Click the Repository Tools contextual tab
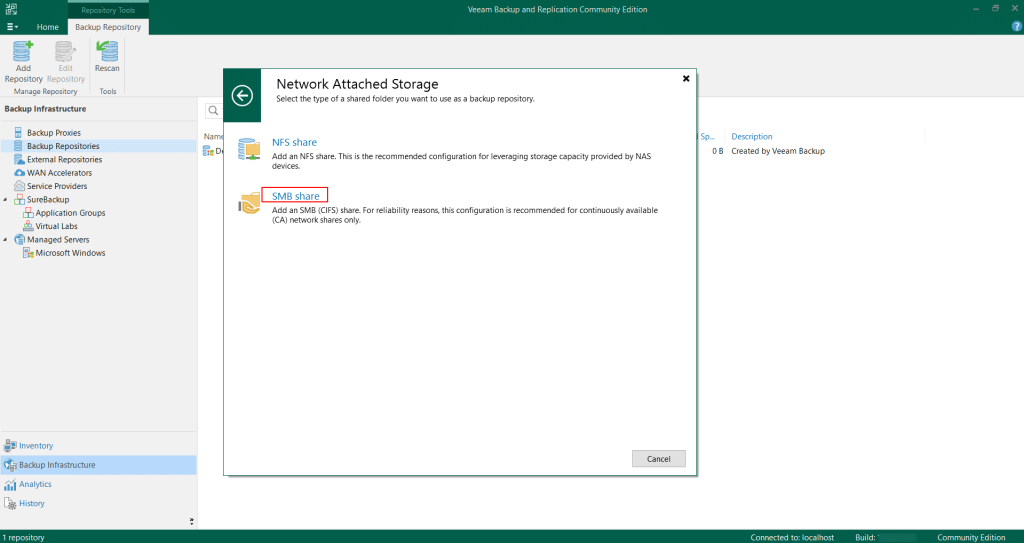1024x543 pixels. point(108,10)
